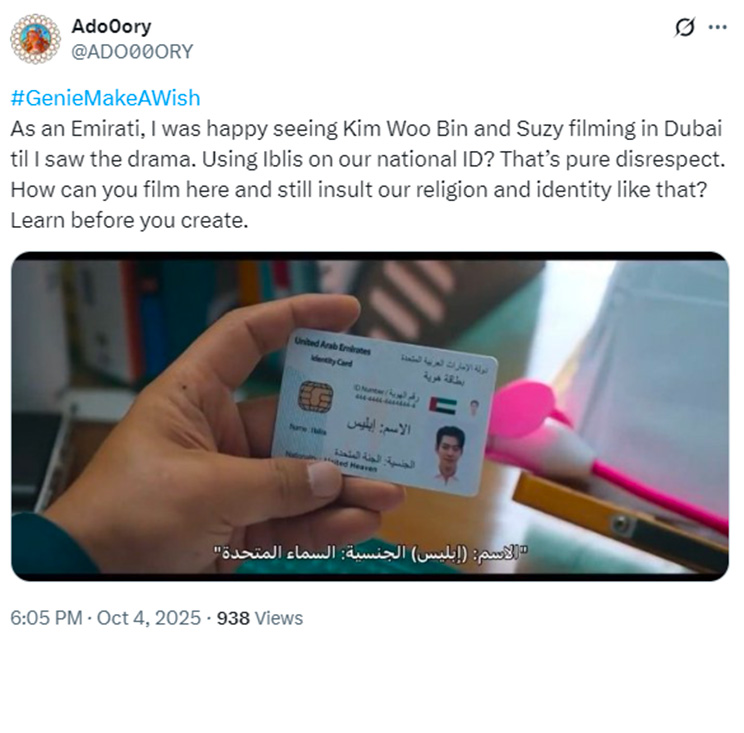Click the Arabic name line on the card
This screenshot has width=744, height=733.
(x=378, y=426)
